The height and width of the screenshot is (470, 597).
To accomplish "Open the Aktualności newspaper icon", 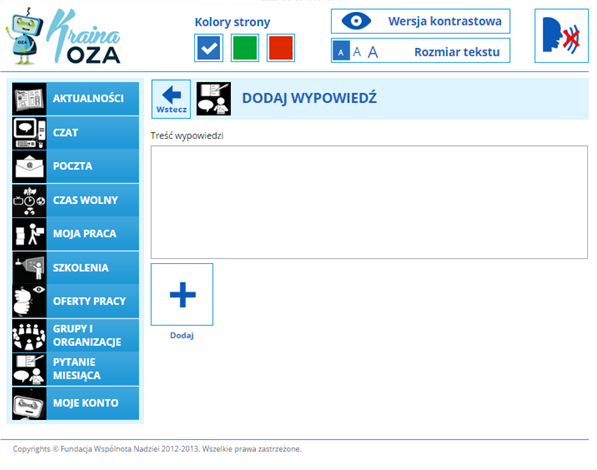I will click(x=29, y=99).
